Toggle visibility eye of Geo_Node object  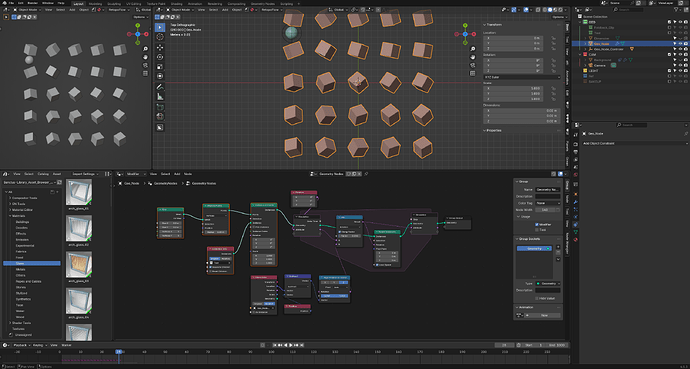(680, 44)
